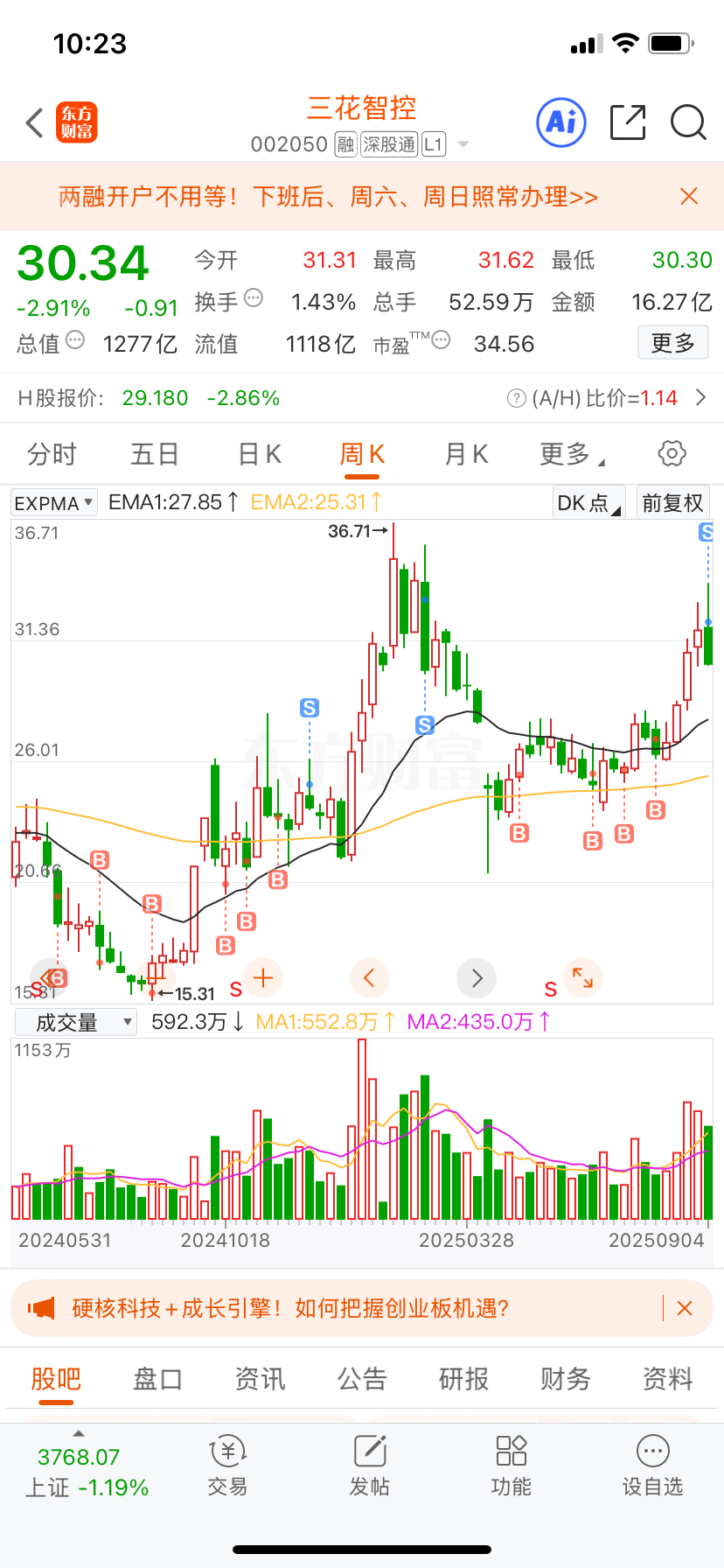The width and height of the screenshot is (724, 1568).
Task: Open the H股报价 row chevron
Action: click(700, 398)
